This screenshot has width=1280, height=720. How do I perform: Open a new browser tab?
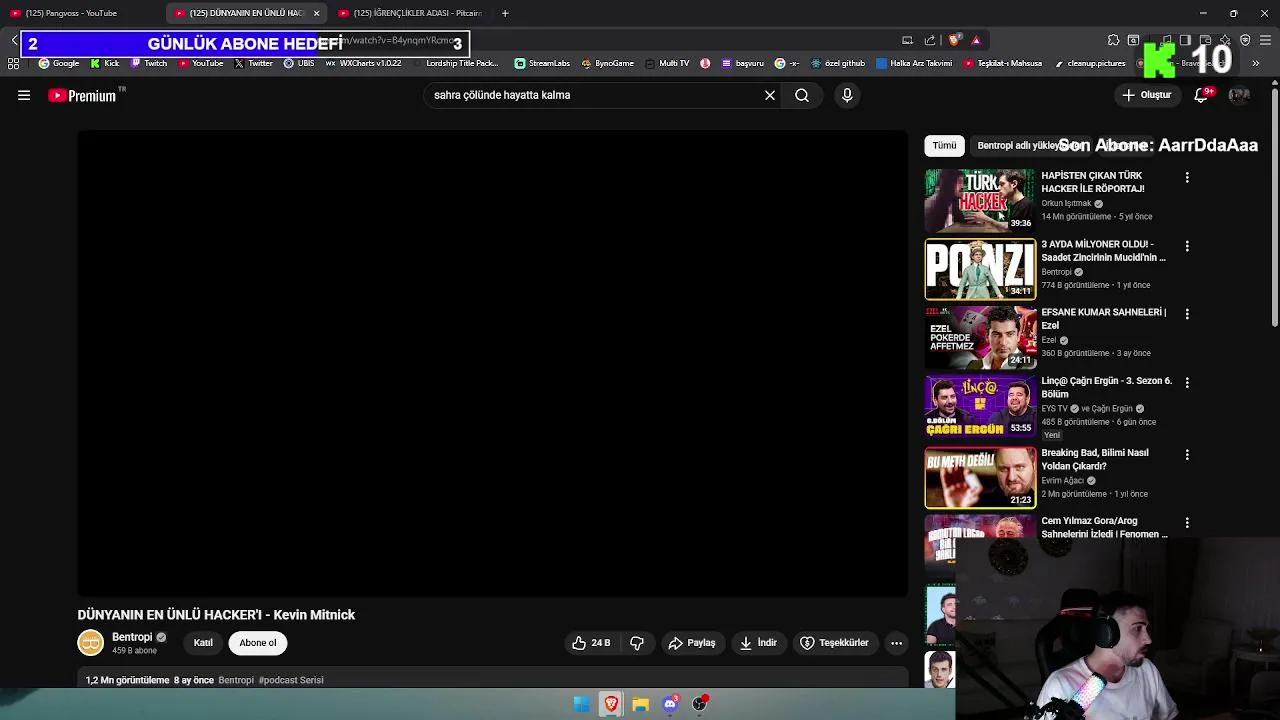[505, 13]
